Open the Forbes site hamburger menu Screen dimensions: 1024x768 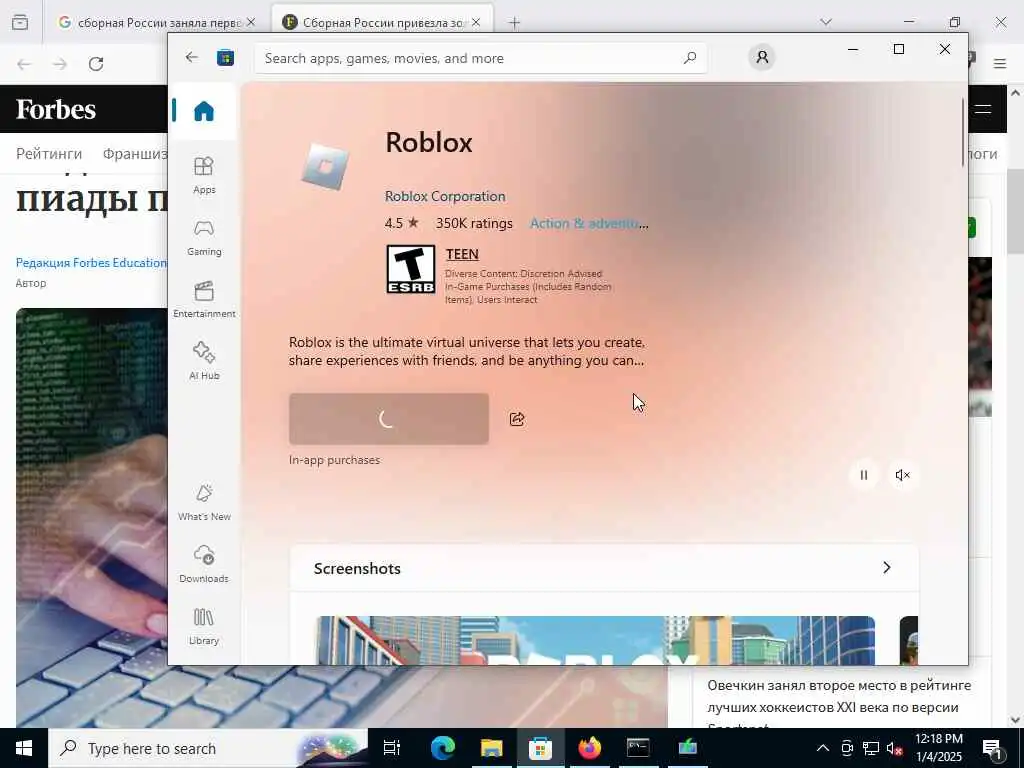coord(984,109)
